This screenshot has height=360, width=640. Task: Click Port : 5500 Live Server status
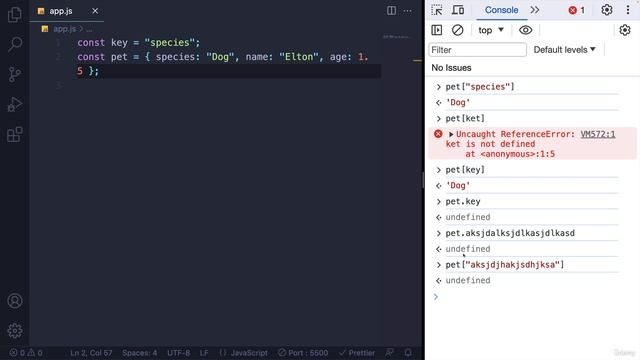[x=303, y=353]
